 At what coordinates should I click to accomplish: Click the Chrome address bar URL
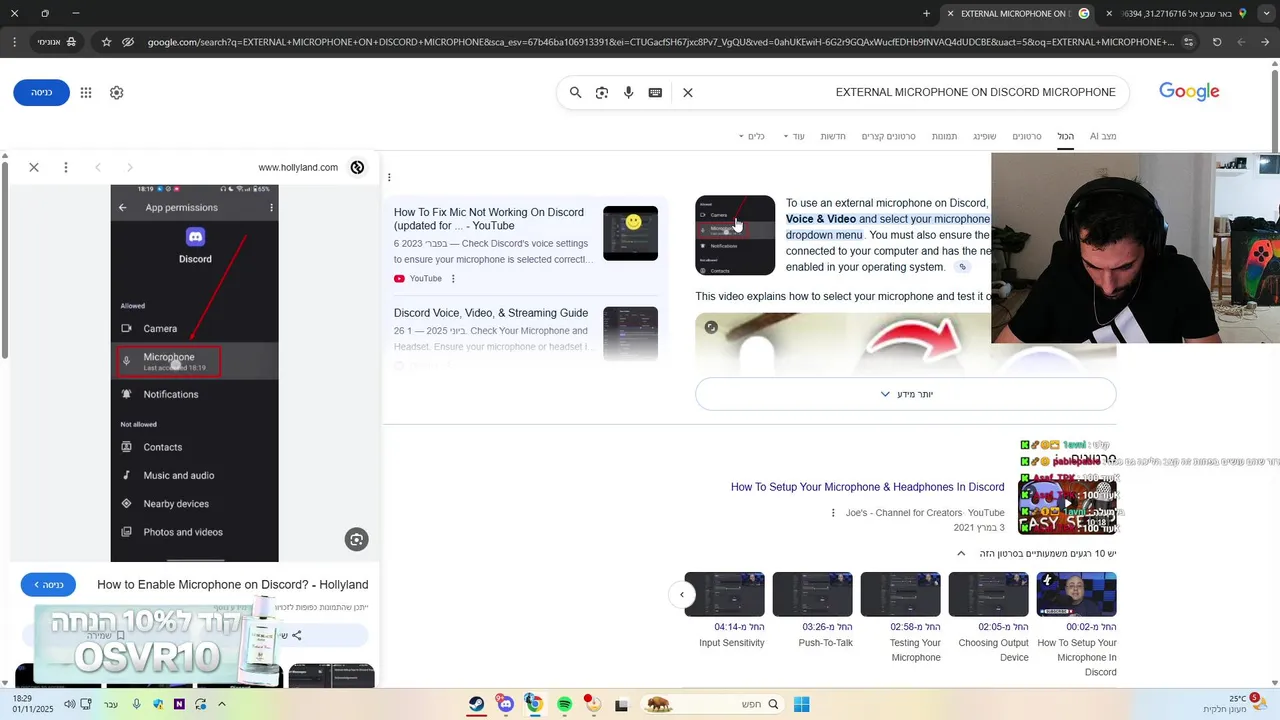tap(660, 42)
